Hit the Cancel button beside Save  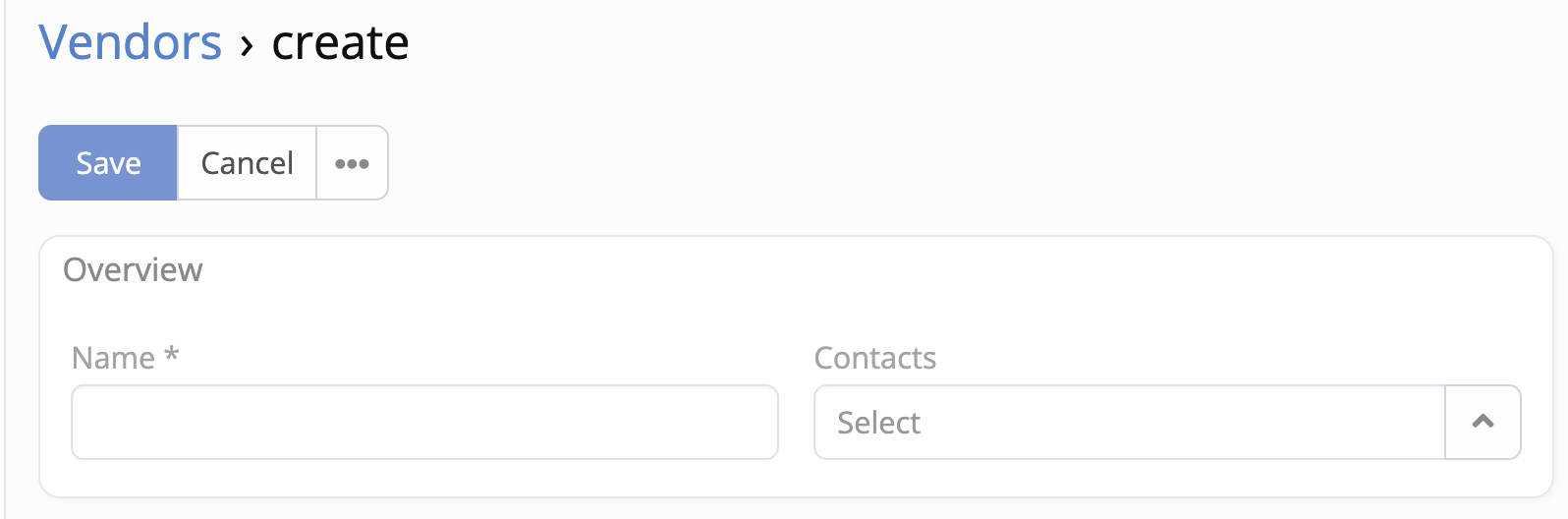[x=247, y=163]
